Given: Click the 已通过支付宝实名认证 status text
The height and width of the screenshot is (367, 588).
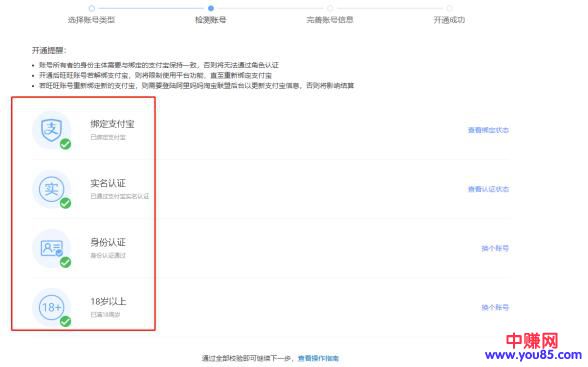Looking at the screenshot, I should (120, 196).
